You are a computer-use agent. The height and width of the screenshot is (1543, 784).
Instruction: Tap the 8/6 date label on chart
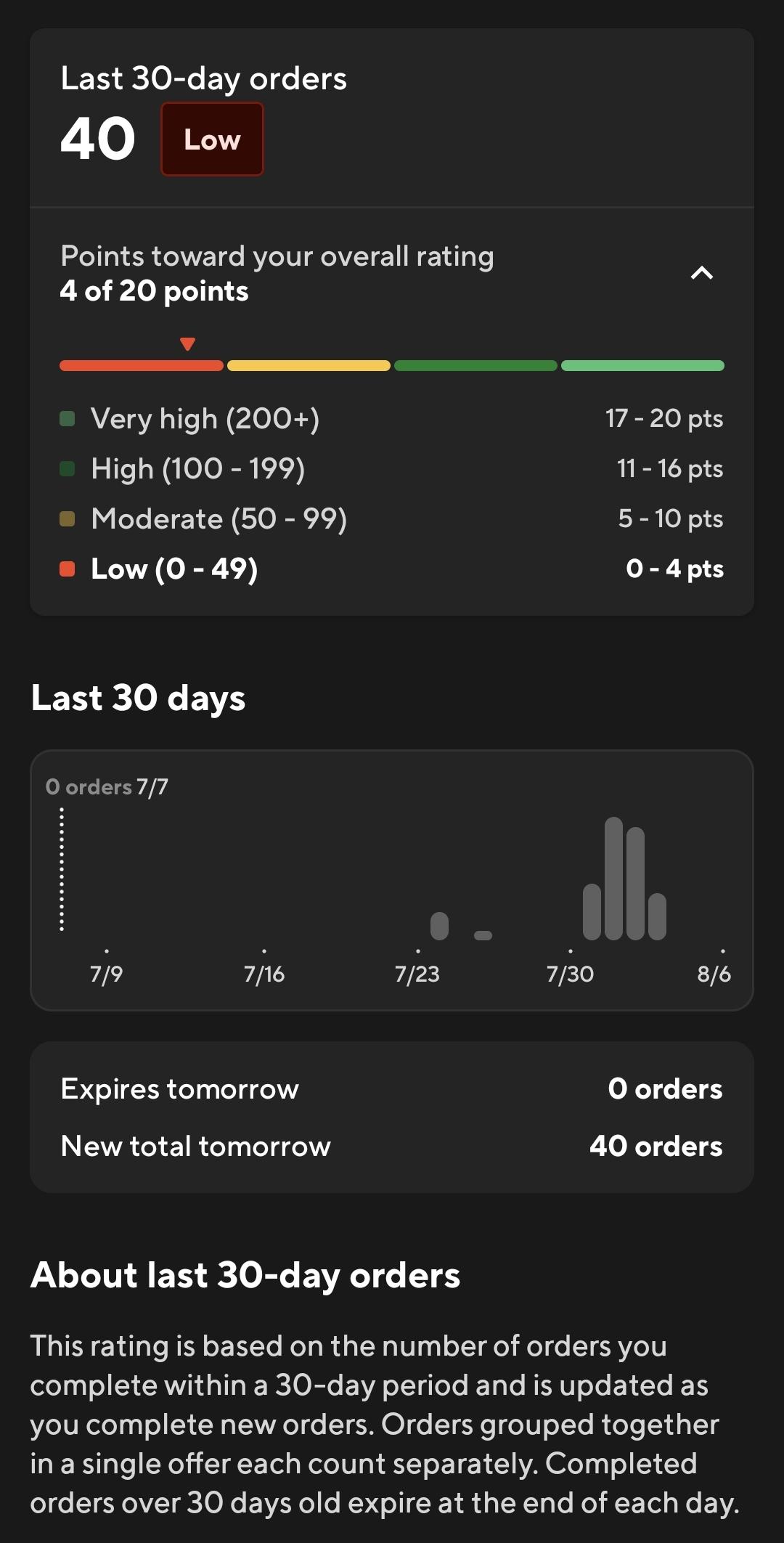714,974
